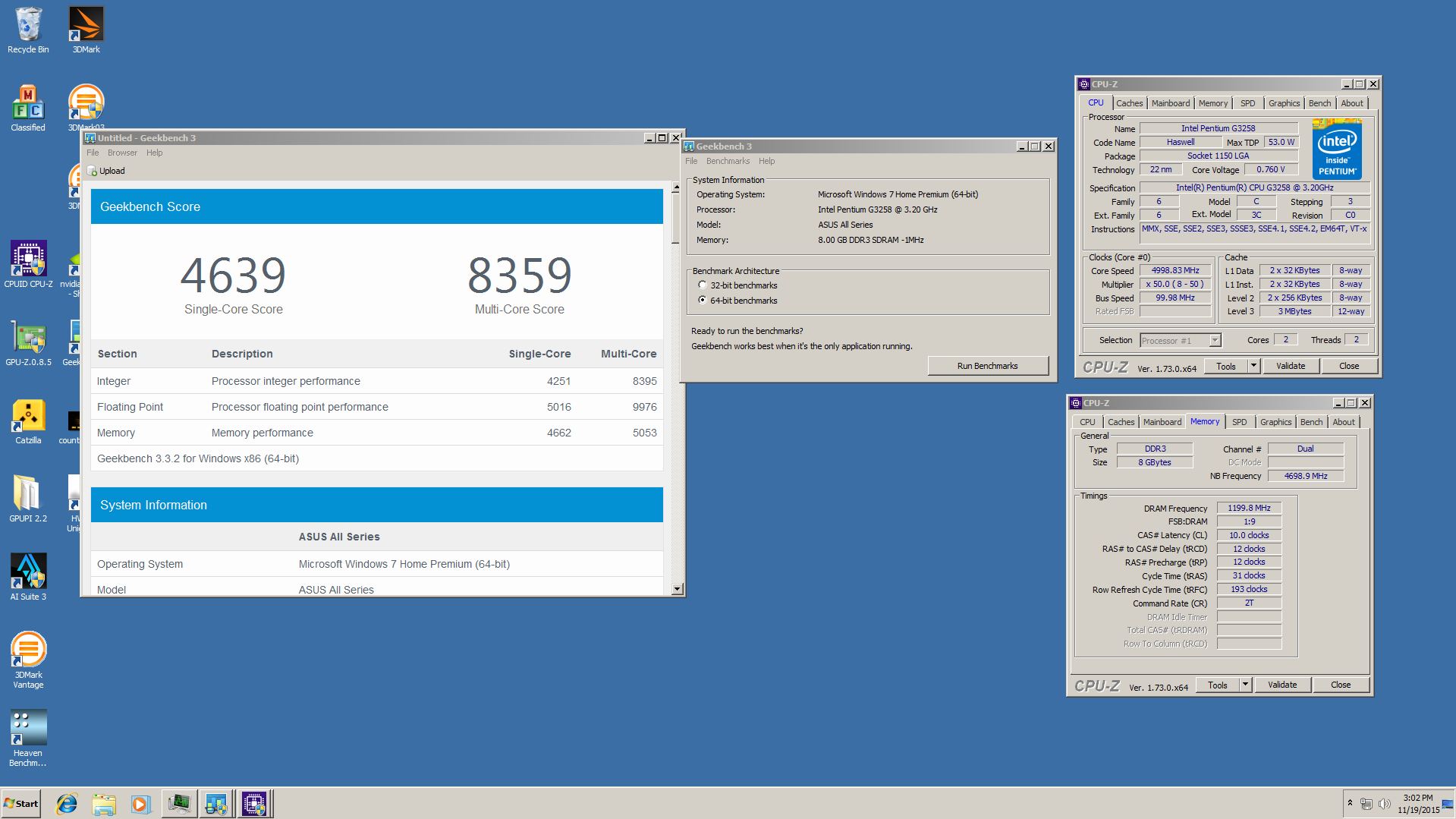Click the NB Frequency value 4698.9 MHz
The width and height of the screenshot is (1456, 819).
[x=1306, y=476]
